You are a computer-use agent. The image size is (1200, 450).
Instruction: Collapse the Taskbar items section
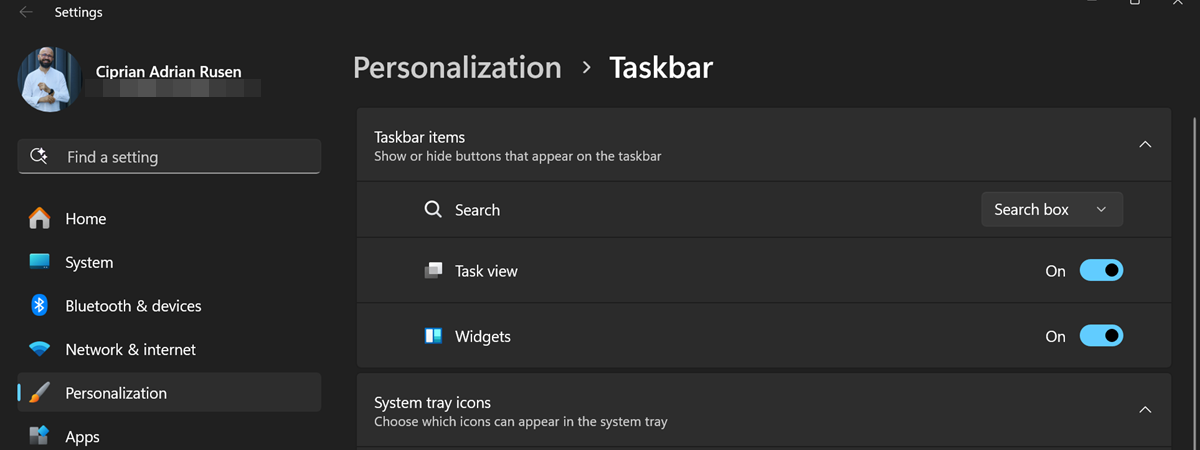pos(1145,144)
